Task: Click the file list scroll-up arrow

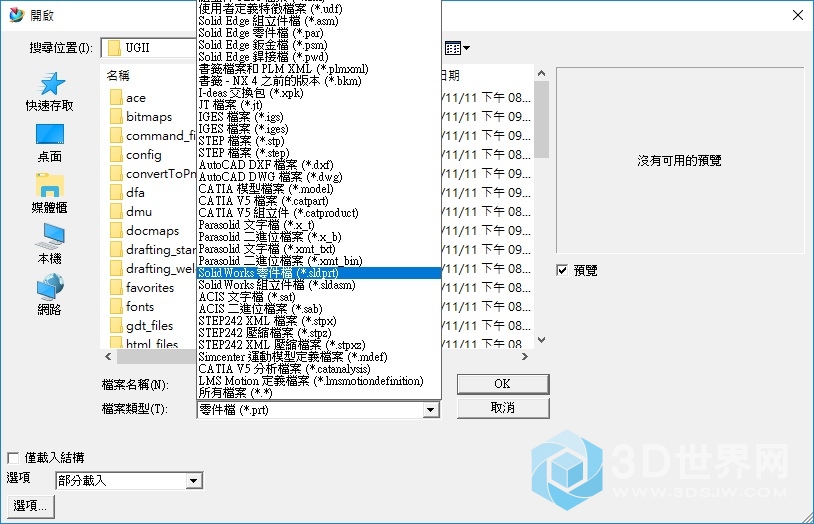Action: tap(541, 73)
